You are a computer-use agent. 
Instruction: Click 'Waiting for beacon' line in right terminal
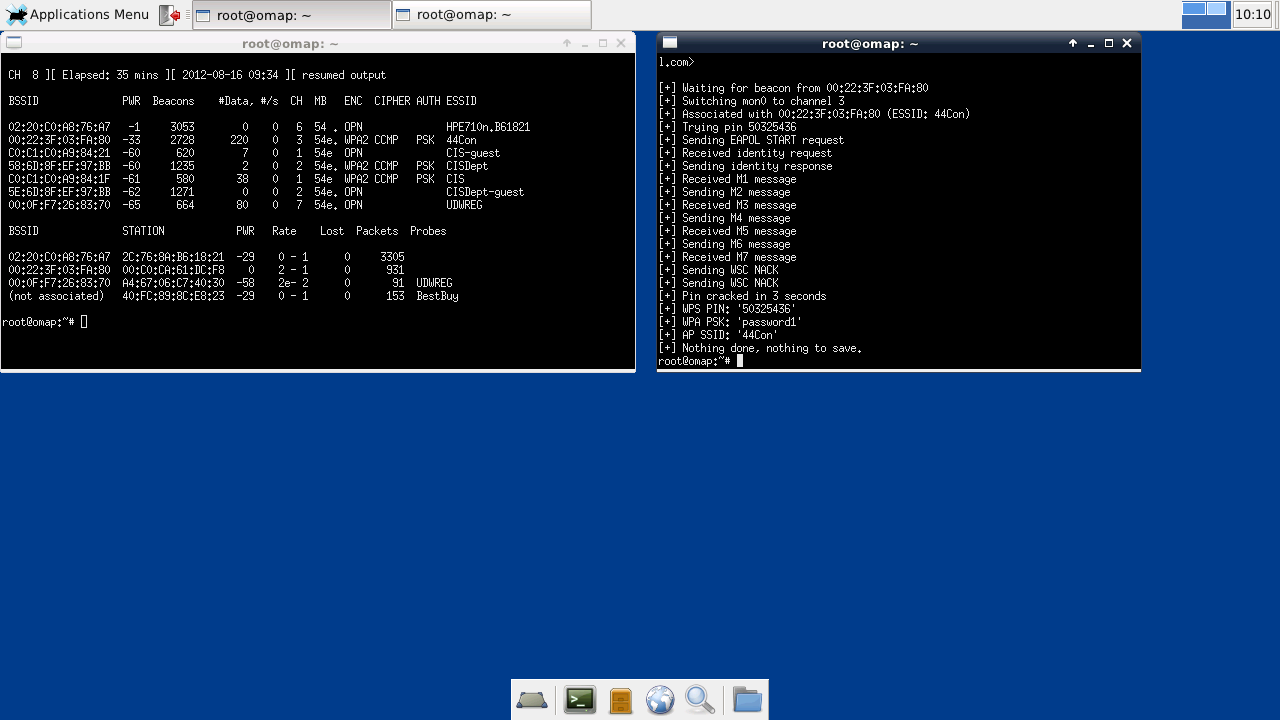pyautogui.click(x=793, y=88)
